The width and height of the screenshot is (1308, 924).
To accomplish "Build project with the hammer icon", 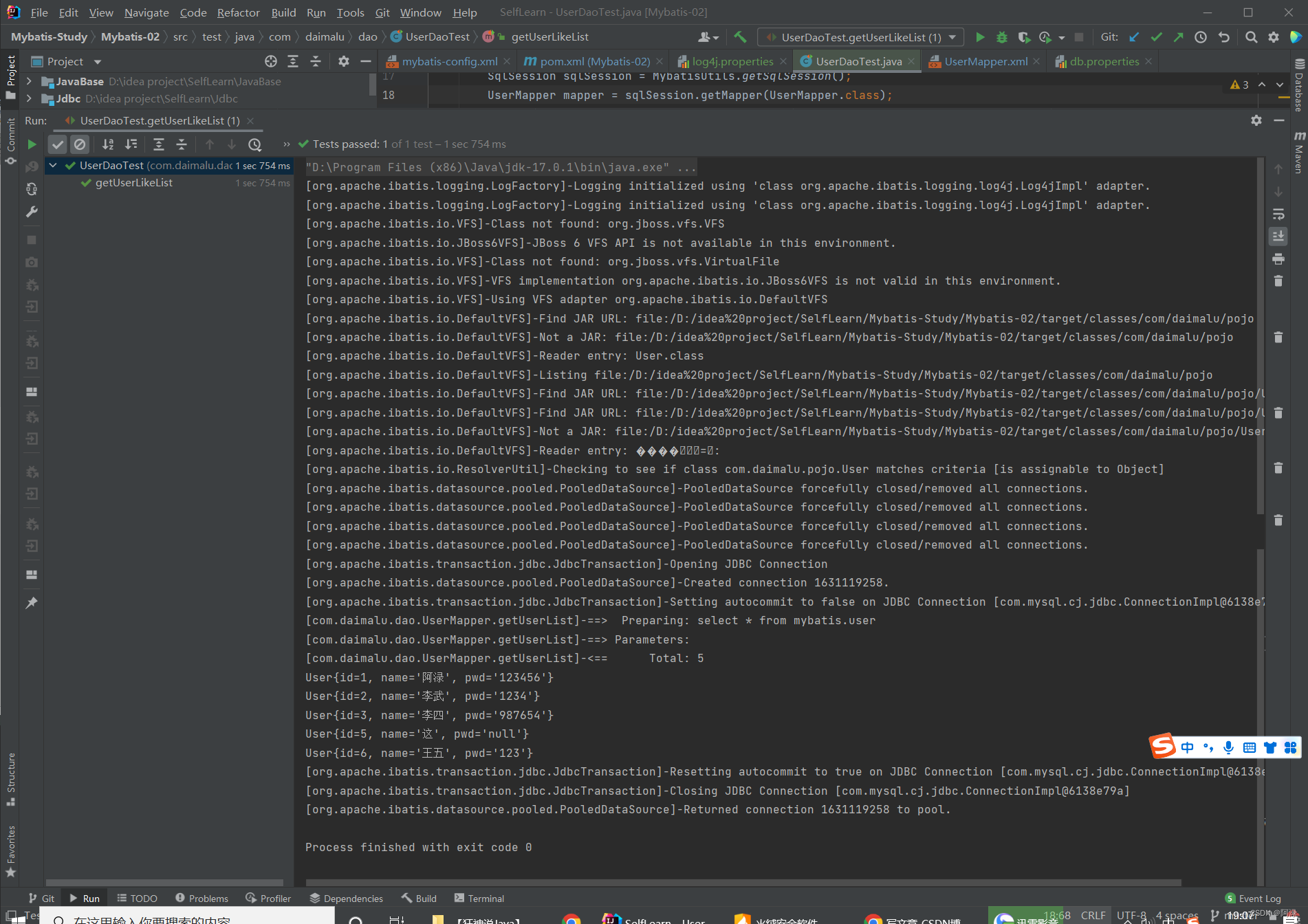I will tap(740, 37).
